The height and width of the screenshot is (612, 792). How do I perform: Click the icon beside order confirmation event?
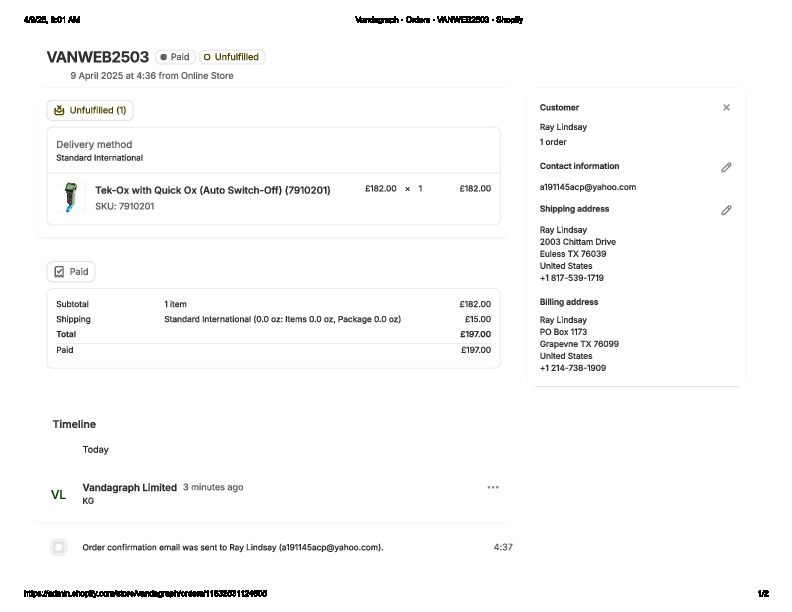click(x=59, y=547)
